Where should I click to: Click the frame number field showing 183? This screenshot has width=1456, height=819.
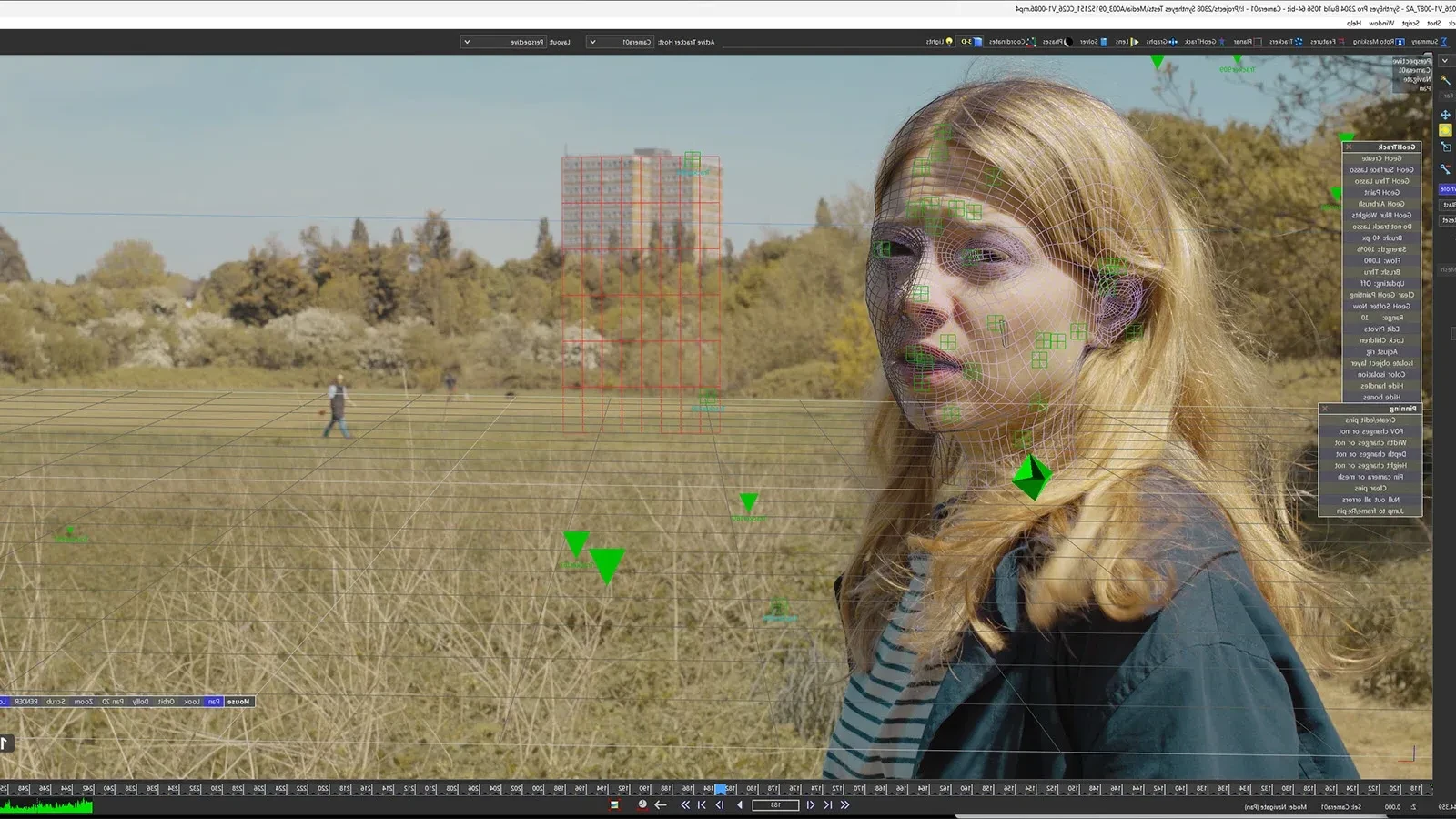[x=775, y=804]
